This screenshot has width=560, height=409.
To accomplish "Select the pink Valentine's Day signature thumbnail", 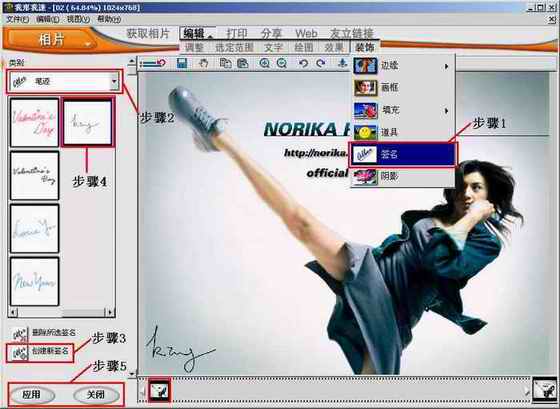I will click(34, 123).
